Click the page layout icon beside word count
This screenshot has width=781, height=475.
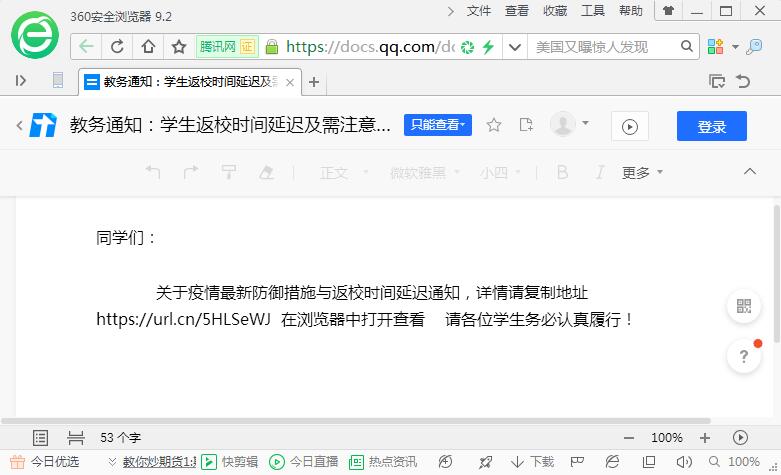tap(76, 438)
